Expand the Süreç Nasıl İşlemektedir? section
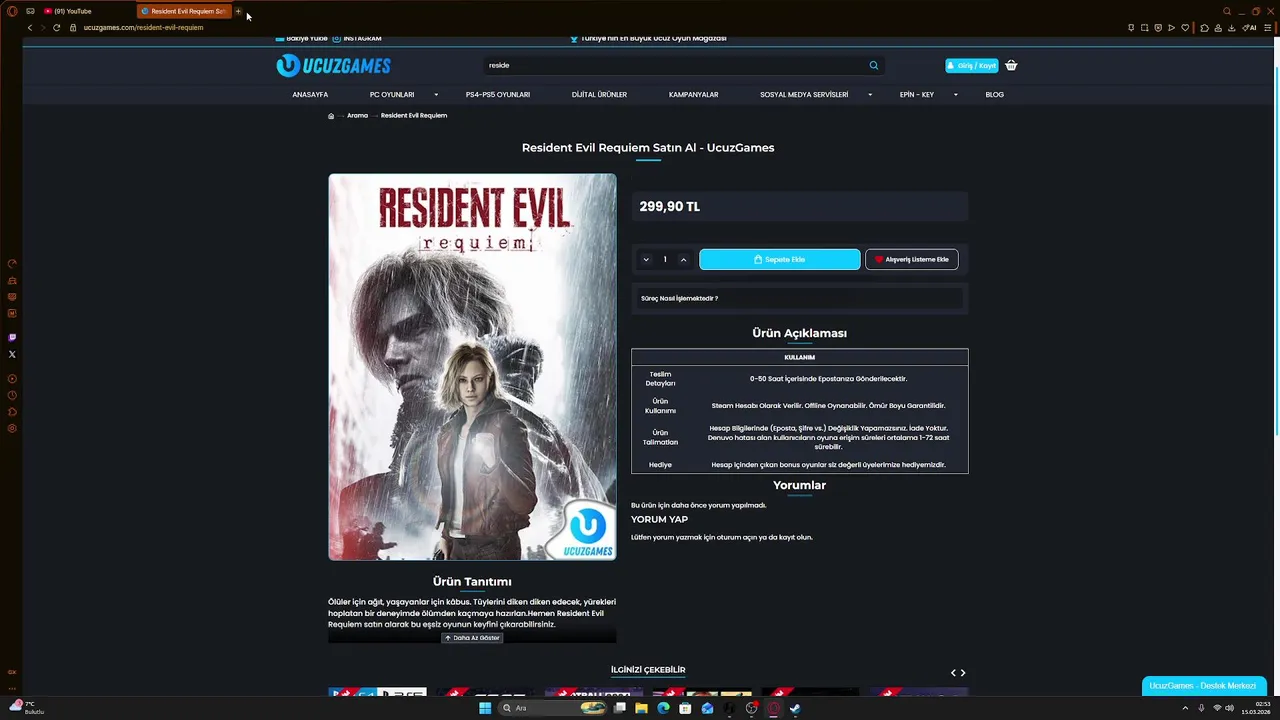Screen dimensions: 1280x720 tap(800, 298)
